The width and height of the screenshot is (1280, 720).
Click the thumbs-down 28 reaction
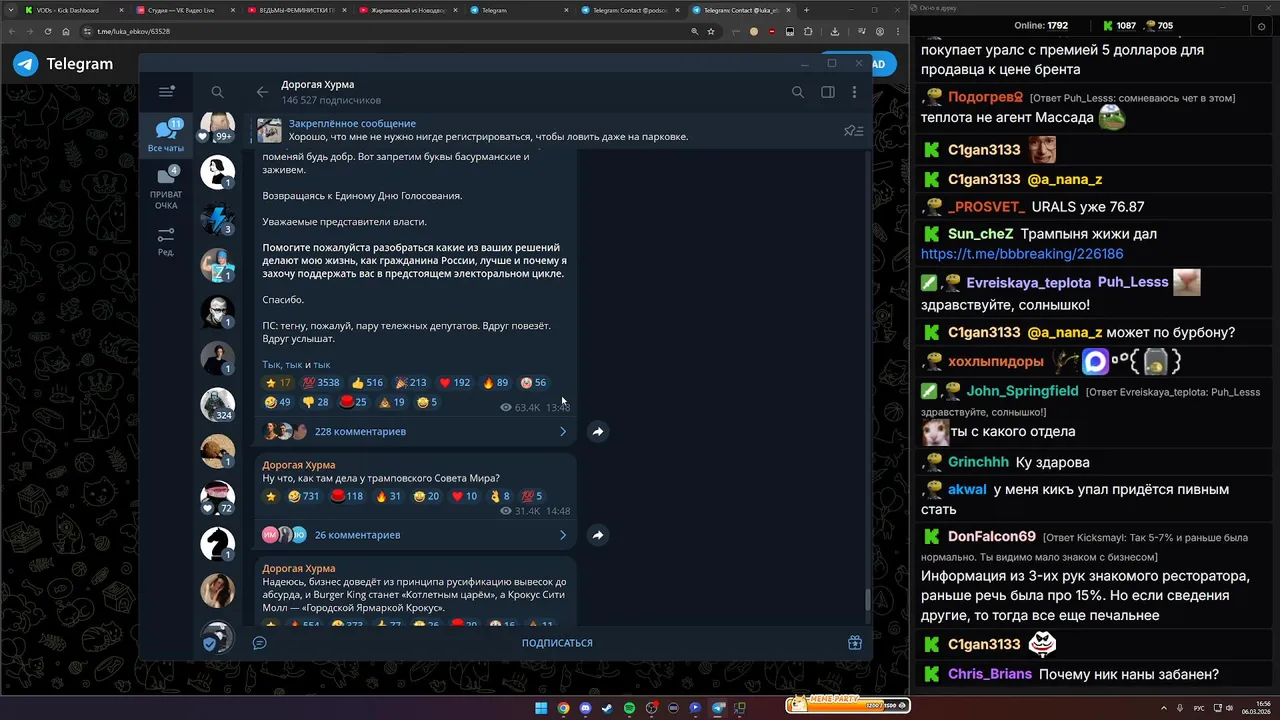315,402
